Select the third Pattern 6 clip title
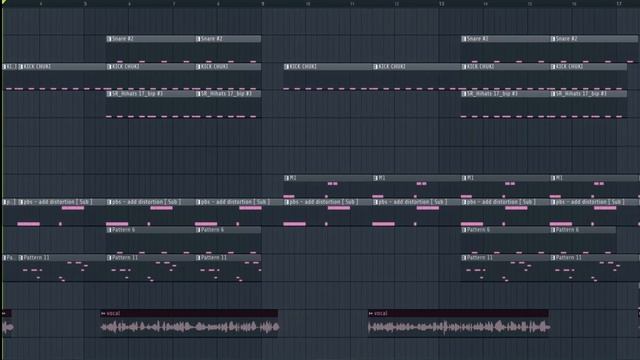640x360 pixels. [x=478, y=230]
